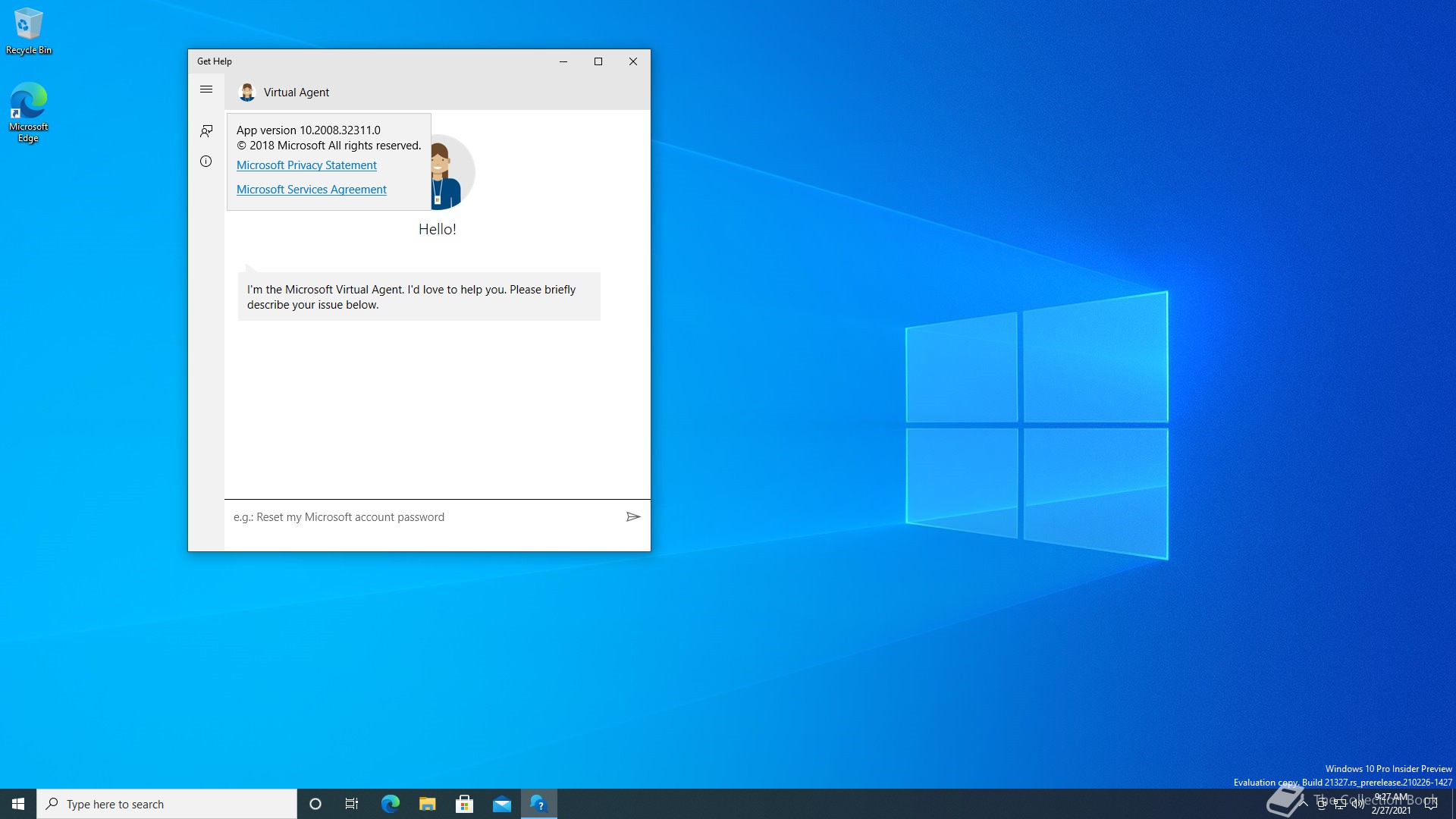Show hidden system tray icons
The height and width of the screenshot is (819, 1456).
(x=1304, y=804)
